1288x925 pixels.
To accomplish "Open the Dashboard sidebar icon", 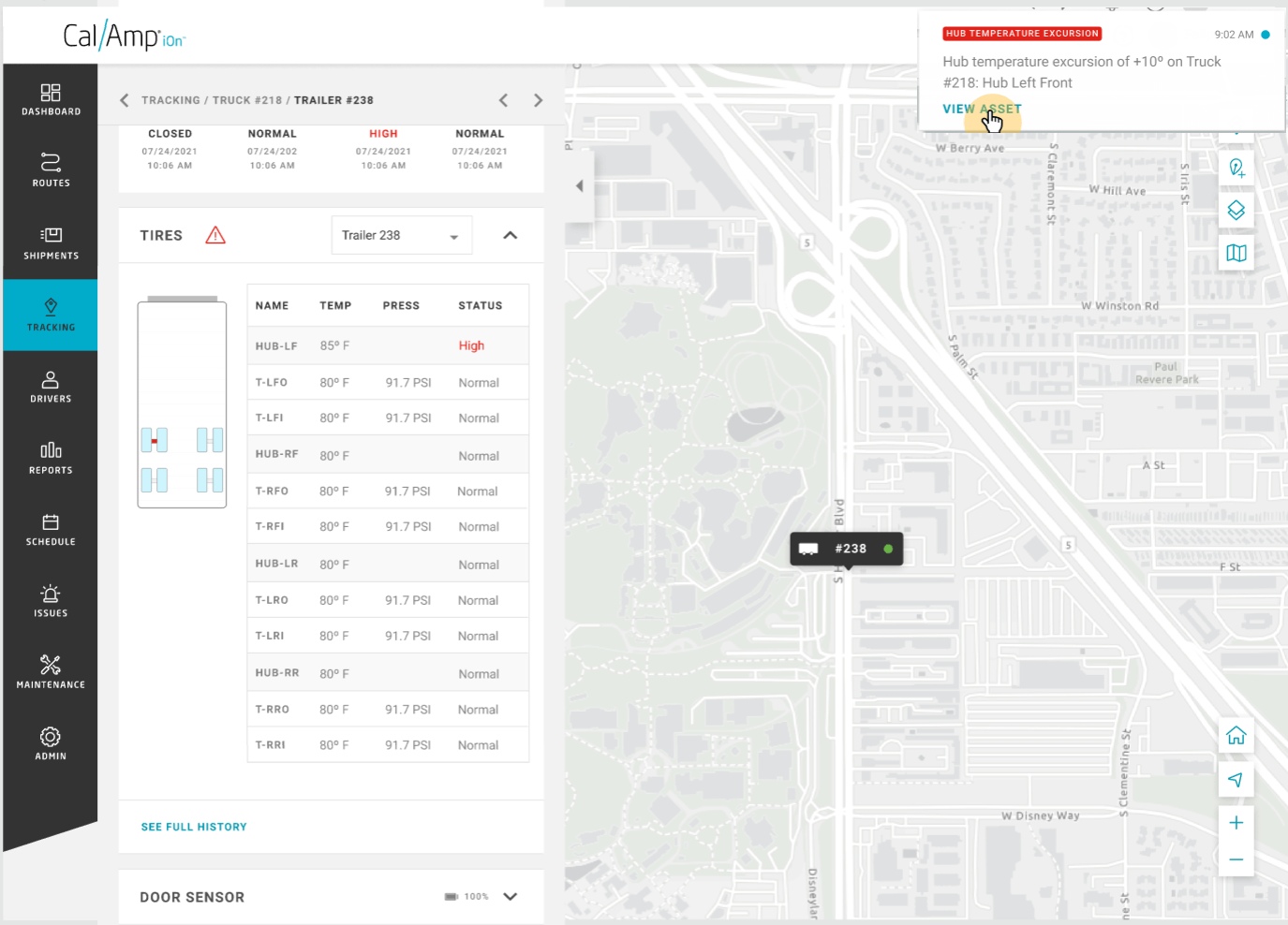I will click(51, 93).
